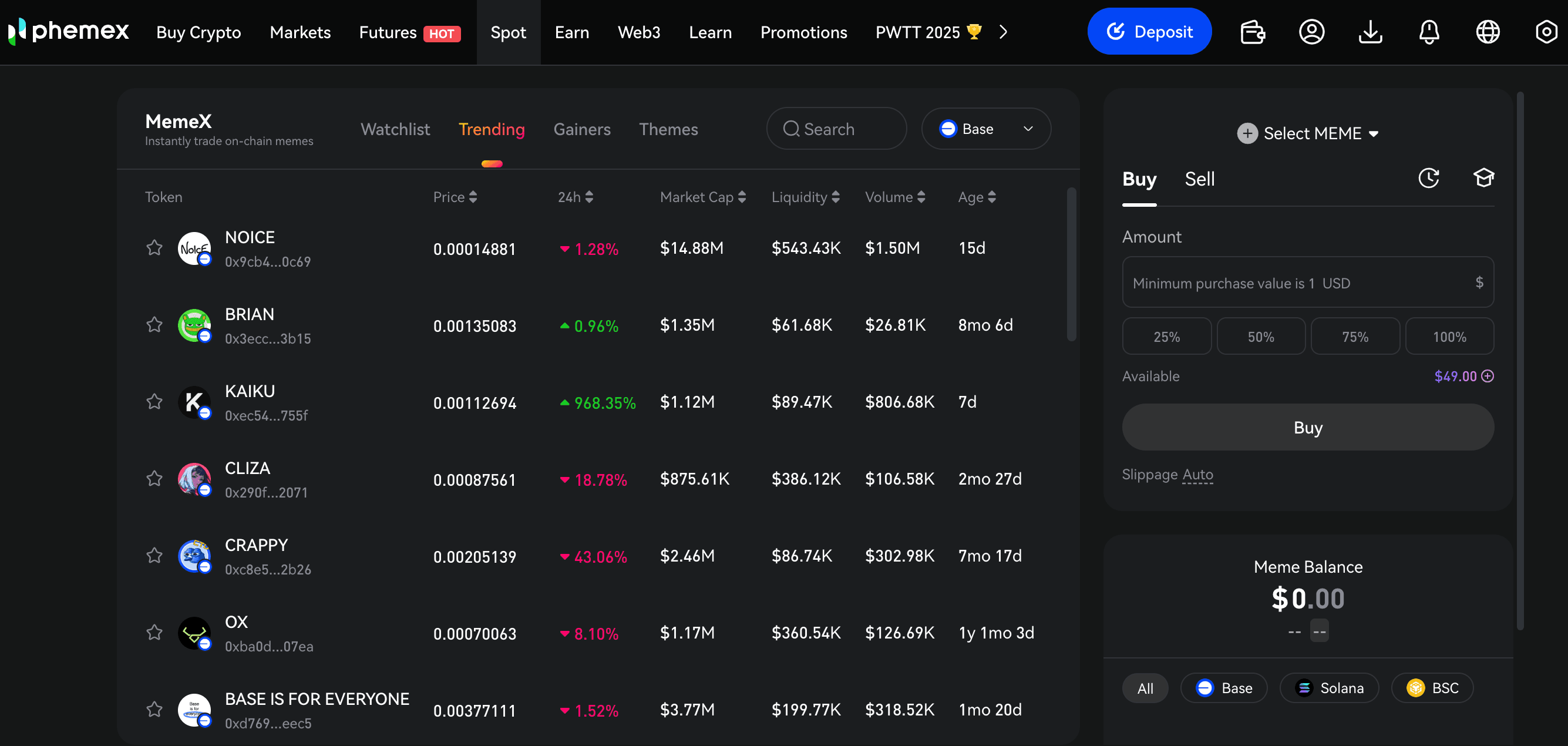Image resolution: width=1568 pixels, height=746 pixels.
Task: Click the order history clock icon
Action: coord(1429,178)
